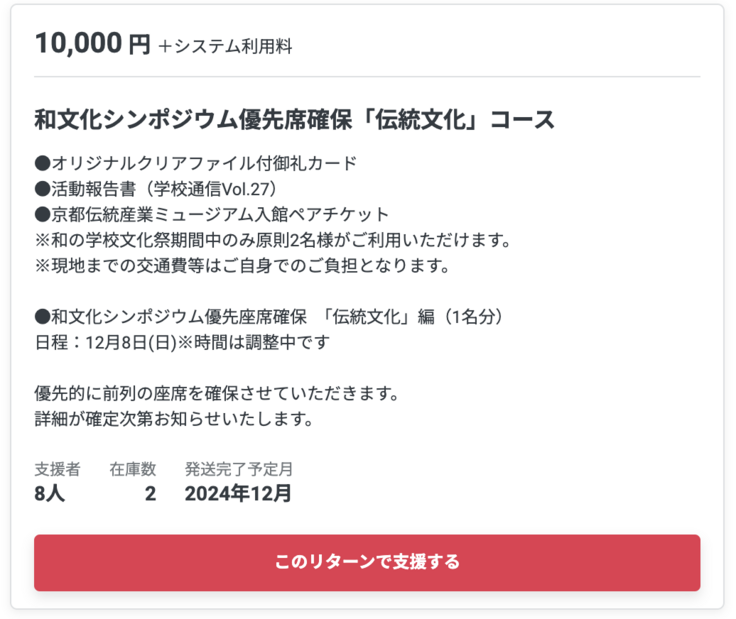This screenshot has width=736, height=619.
Task: Click the 詳細が確定次第お知らせ sentence
Action: tap(174, 420)
